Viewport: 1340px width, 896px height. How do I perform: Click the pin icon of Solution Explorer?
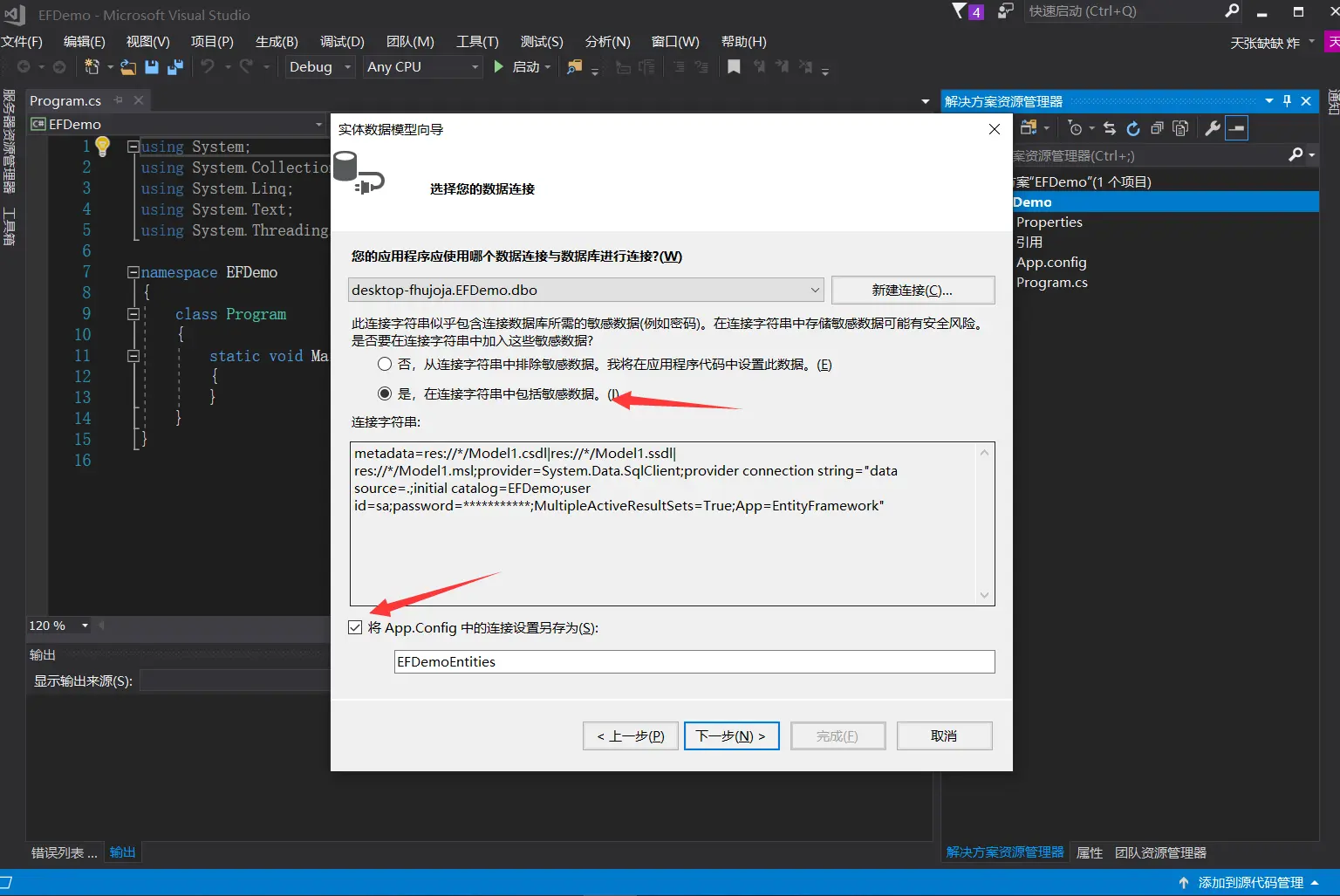tap(1287, 101)
